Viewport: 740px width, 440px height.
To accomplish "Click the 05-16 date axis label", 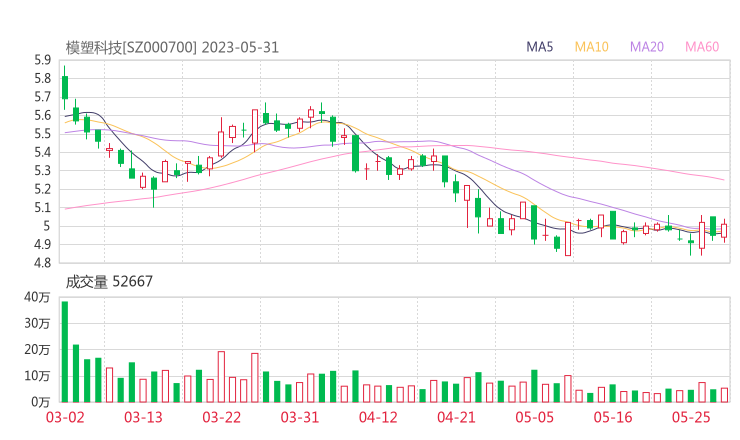I will (613, 417).
